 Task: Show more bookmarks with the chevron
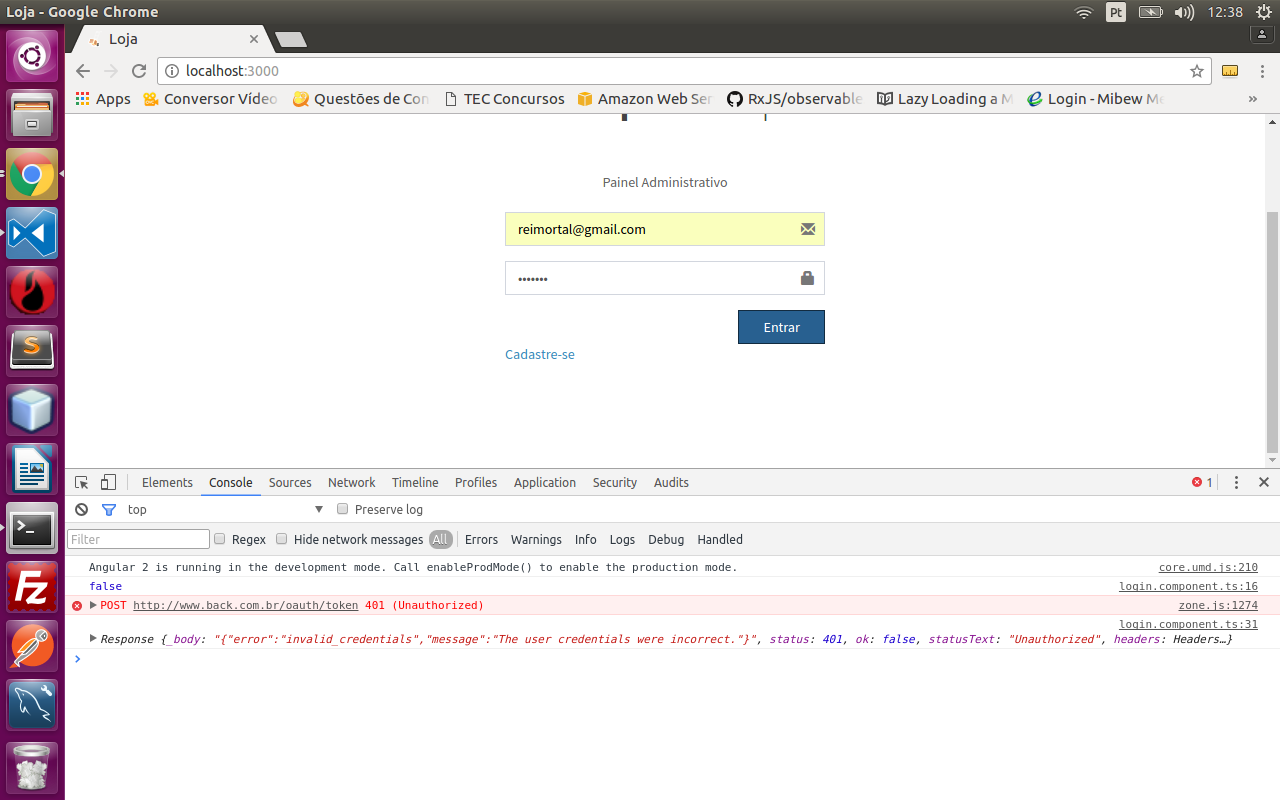point(1252,99)
